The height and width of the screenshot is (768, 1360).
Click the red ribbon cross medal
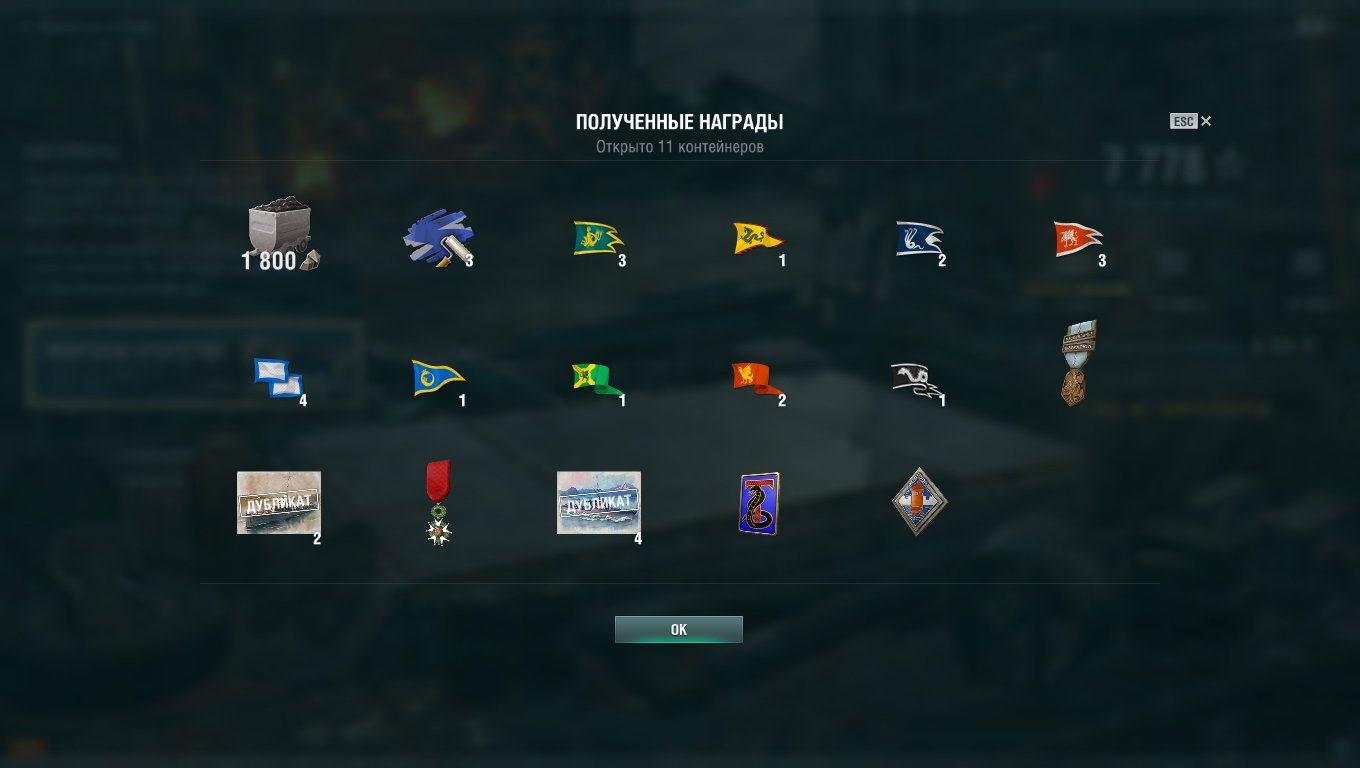point(438,502)
